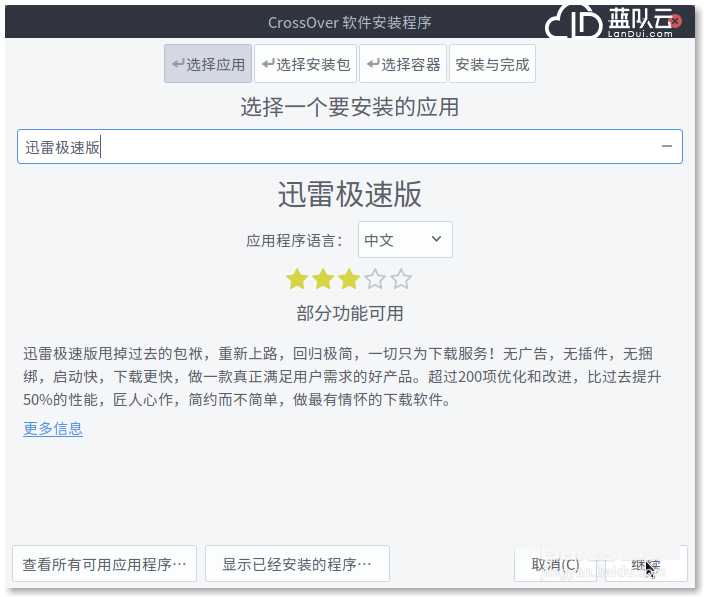The width and height of the screenshot is (704, 597).
Task: Click the 继续 button
Action: coord(646,564)
